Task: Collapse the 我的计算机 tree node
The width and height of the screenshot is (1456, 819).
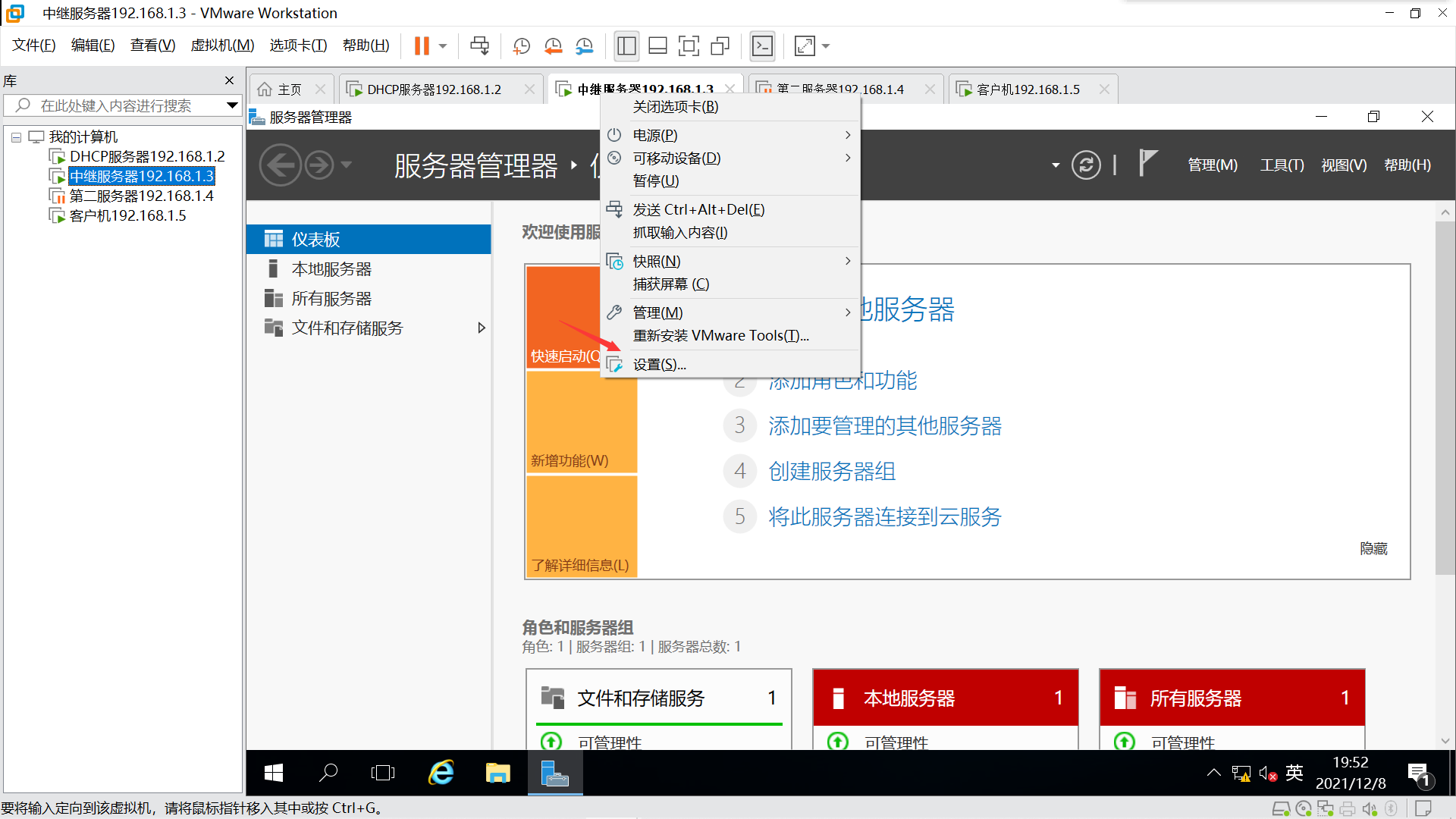Action: click(x=16, y=137)
